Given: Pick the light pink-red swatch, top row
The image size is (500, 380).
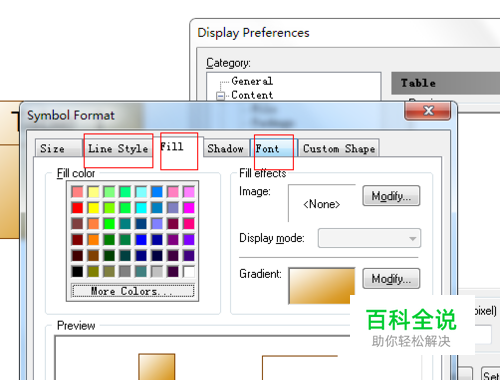Looking at the screenshot, I should tap(77, 192).
